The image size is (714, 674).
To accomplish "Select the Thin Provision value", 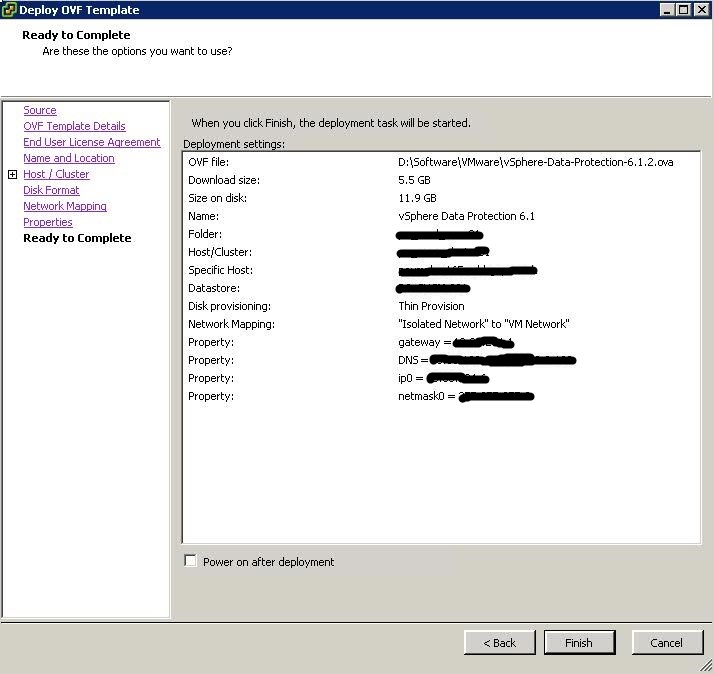I will [431, 306].
